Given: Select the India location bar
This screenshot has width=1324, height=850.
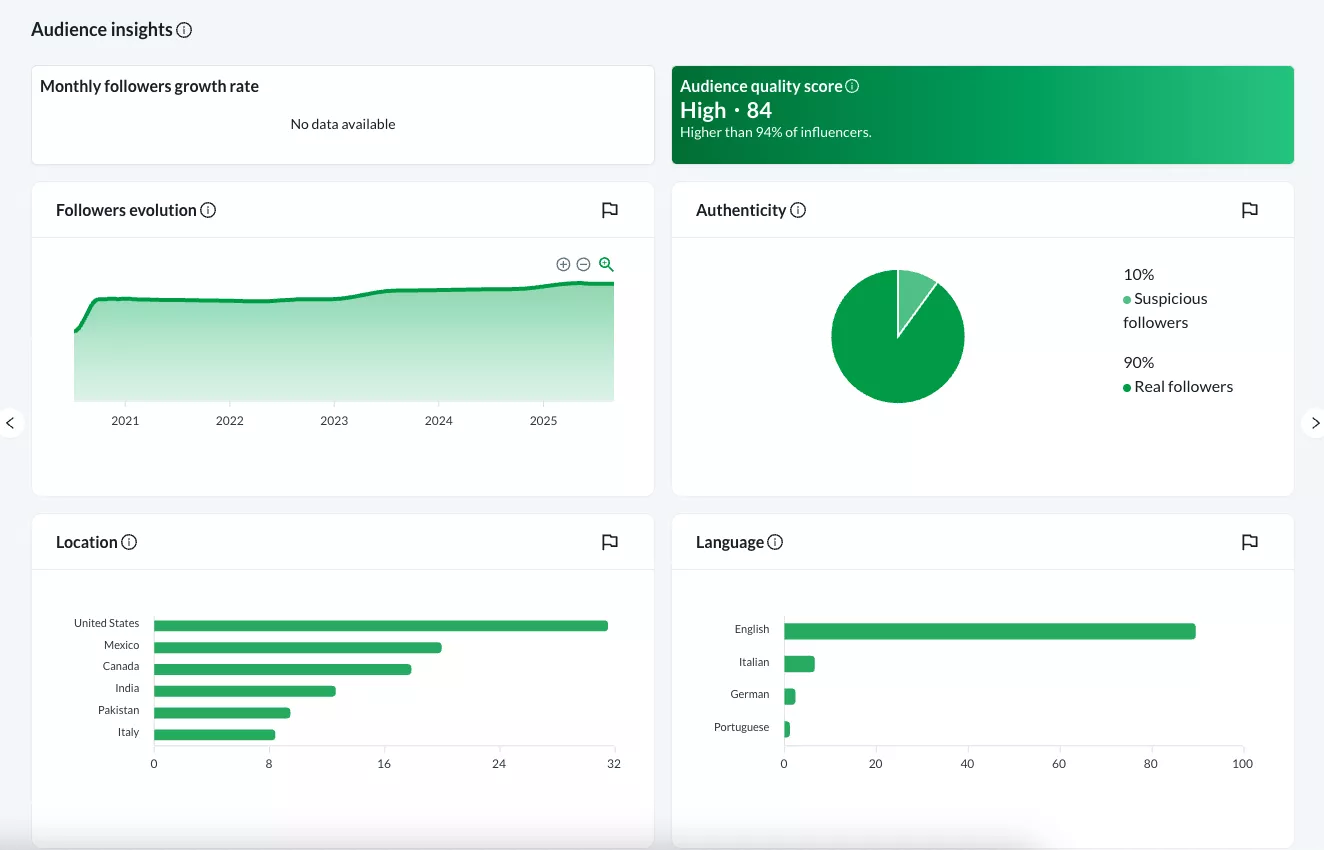Looking at the screenshot, I should click(x=245, y=691).
